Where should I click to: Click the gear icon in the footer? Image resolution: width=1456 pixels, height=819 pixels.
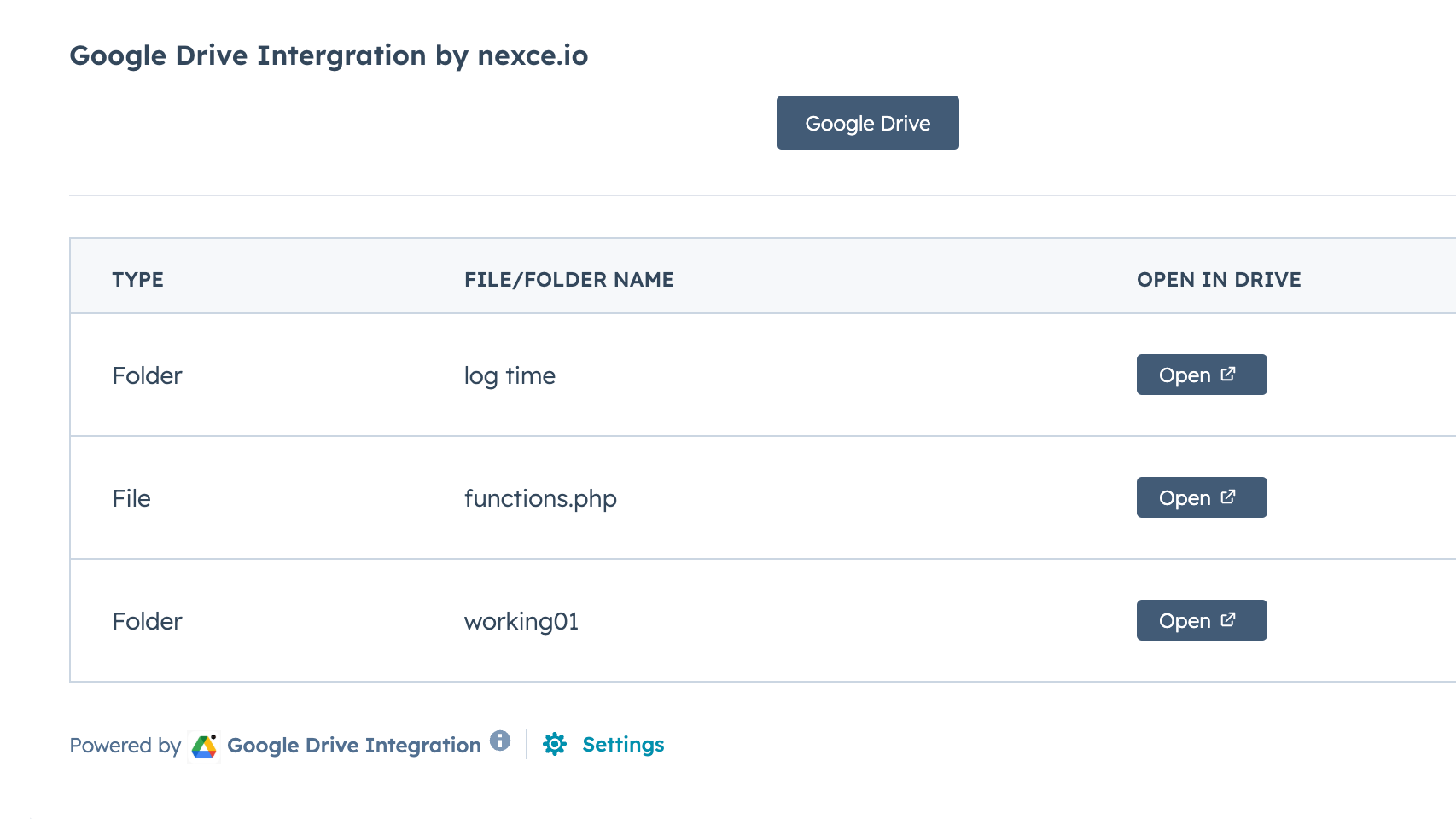point(555,745)
